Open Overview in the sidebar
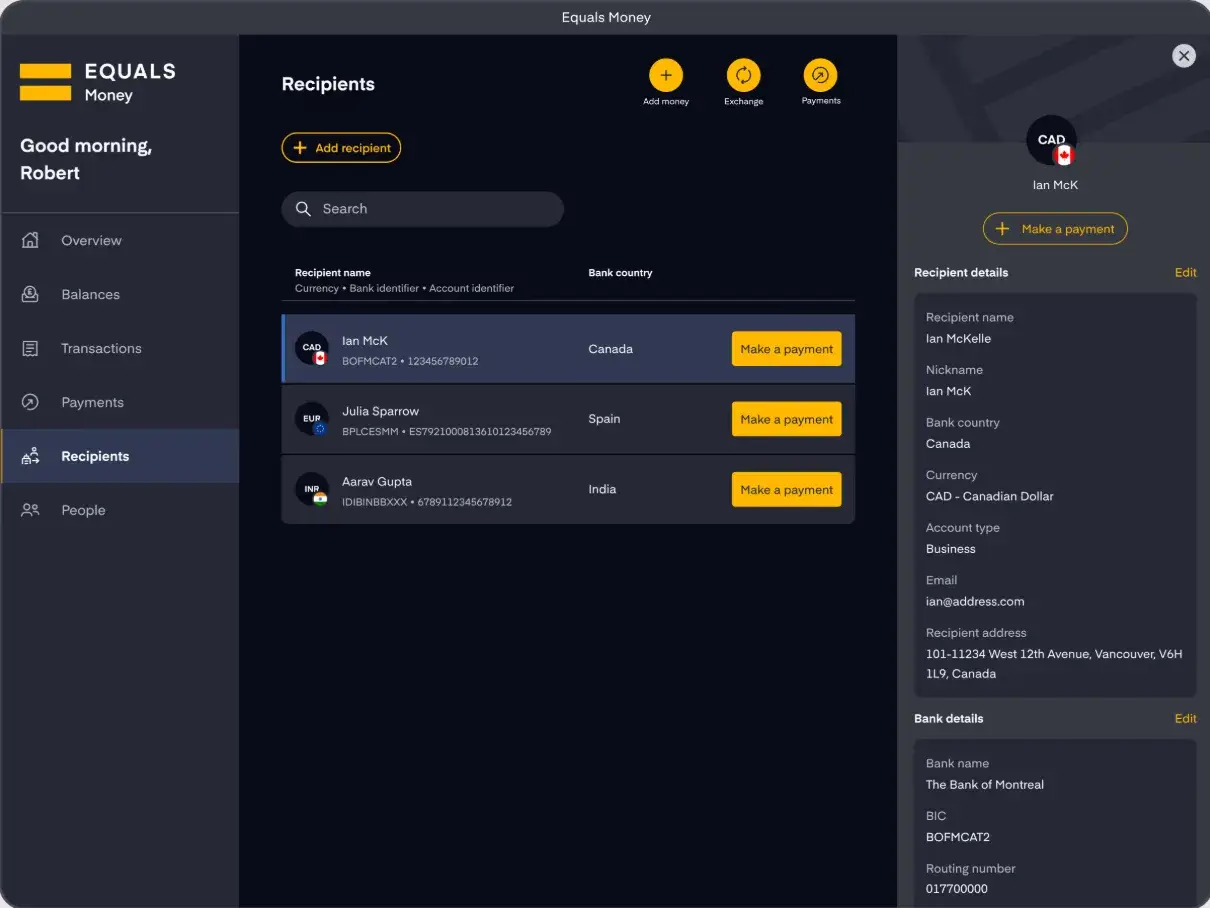This screenshot has width=1210, height=908. (x=91, y=241)
